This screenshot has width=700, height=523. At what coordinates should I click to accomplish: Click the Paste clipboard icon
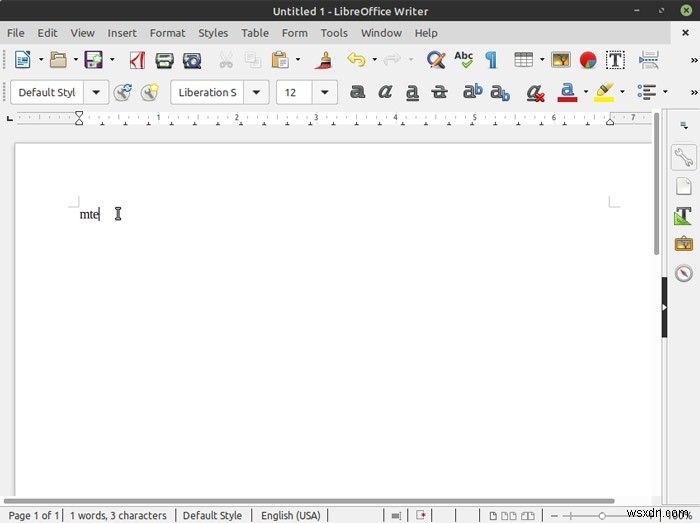[280, 60]
